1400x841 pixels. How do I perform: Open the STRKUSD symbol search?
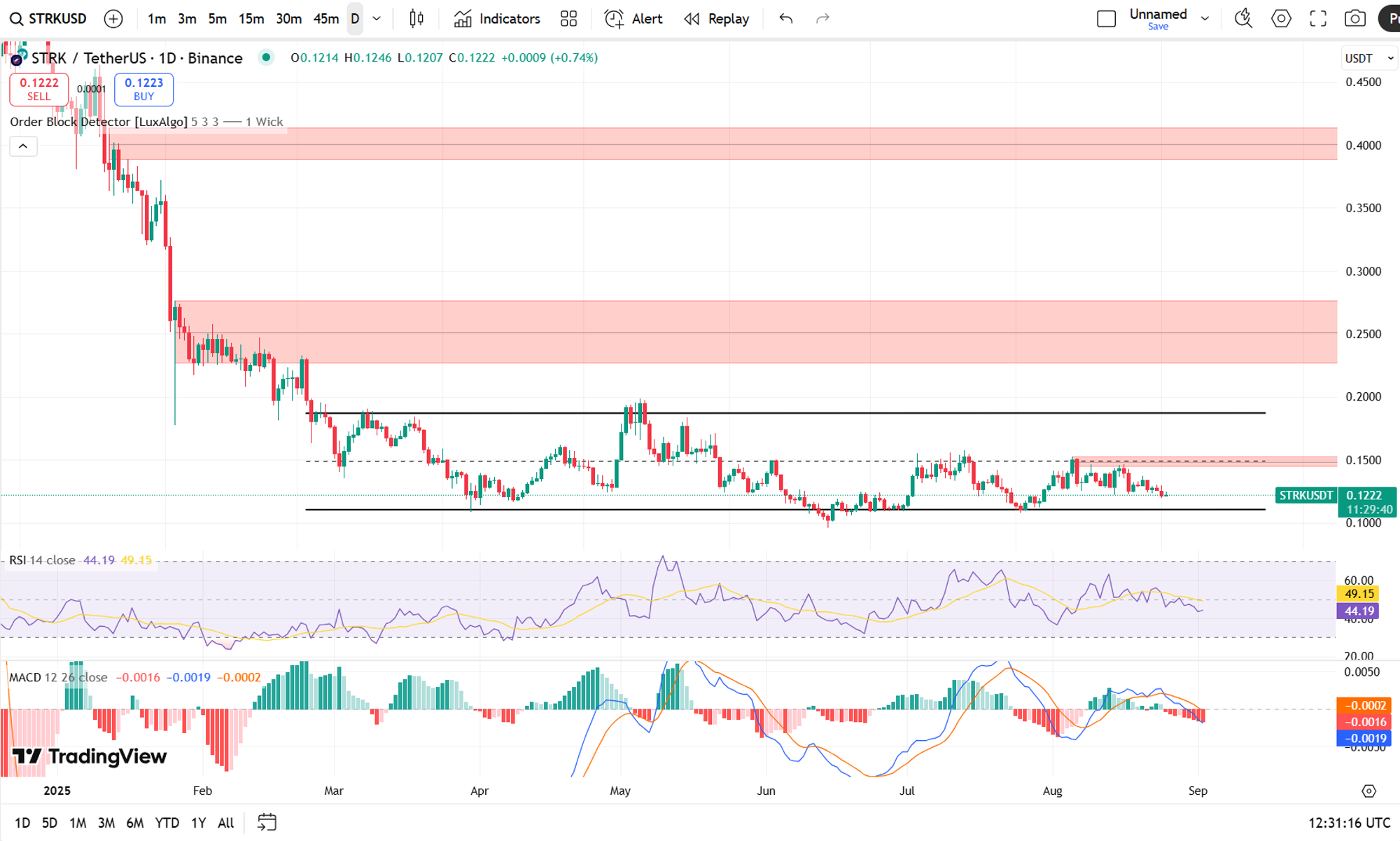click(x=48, y=19)
